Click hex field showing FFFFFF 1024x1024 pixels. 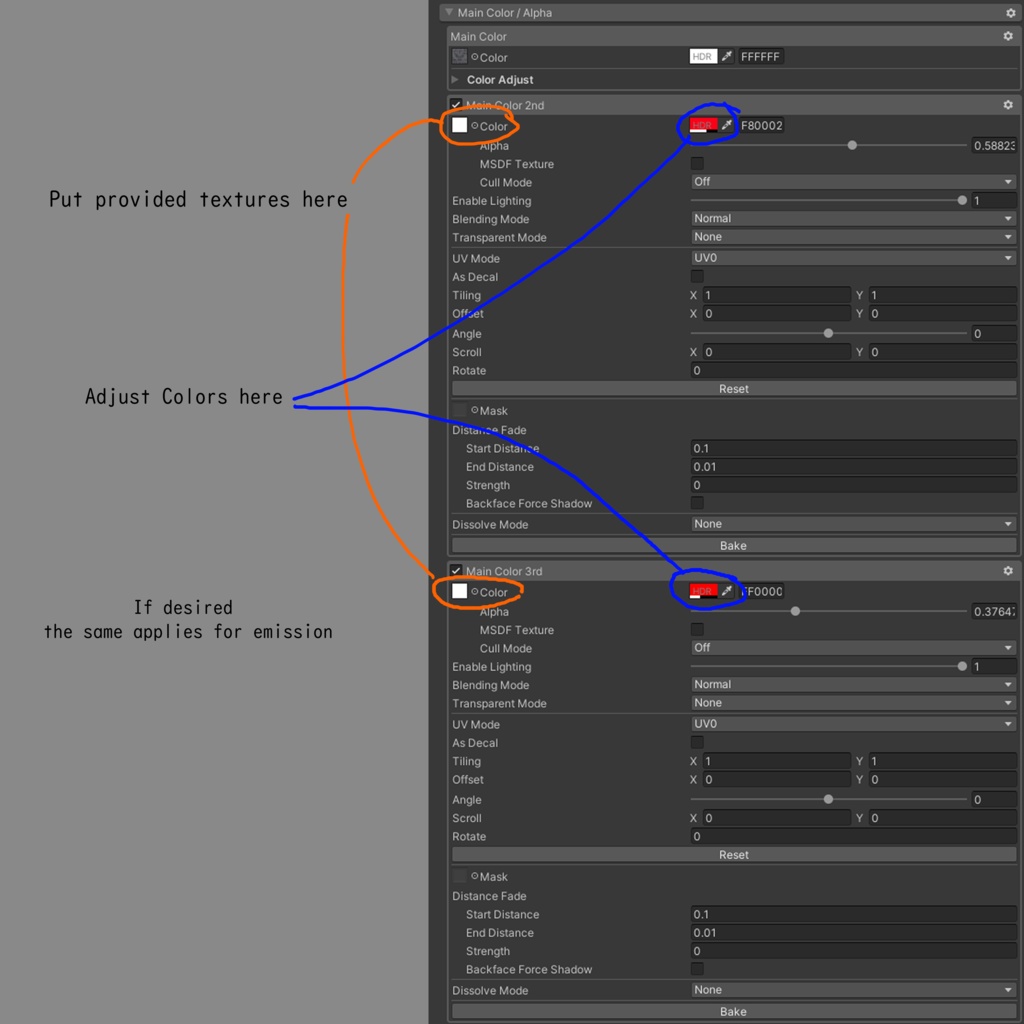click(x=761, y=57)
